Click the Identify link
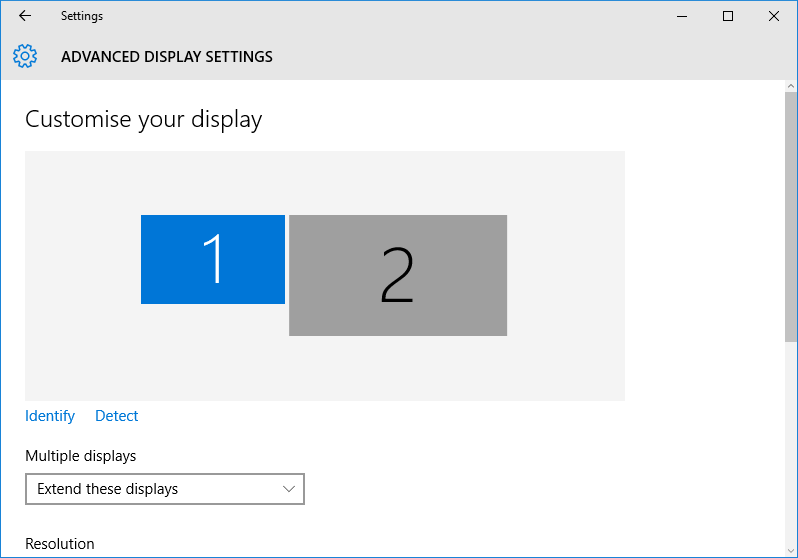This screenshot has height=558, width=798. click(x=50, y=416)
